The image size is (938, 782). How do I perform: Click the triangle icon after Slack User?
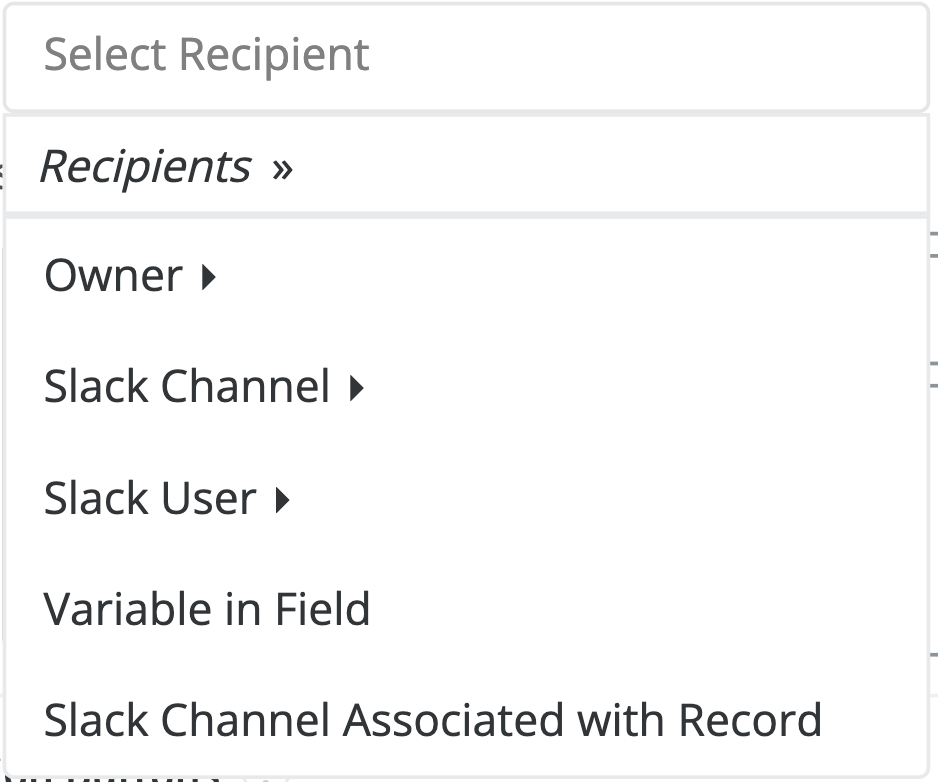point(282,499)
